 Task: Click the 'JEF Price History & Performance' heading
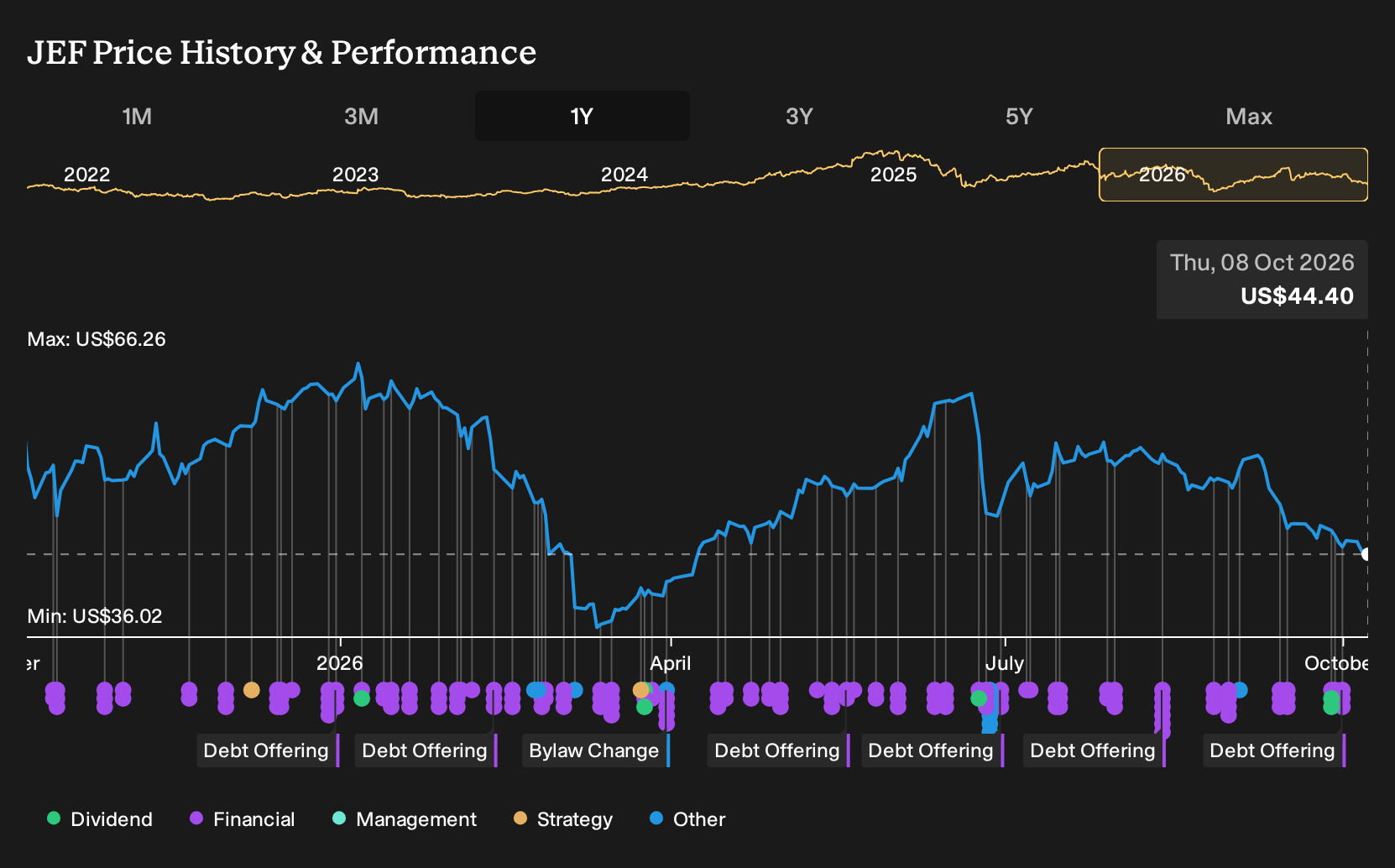coord(282,52)
